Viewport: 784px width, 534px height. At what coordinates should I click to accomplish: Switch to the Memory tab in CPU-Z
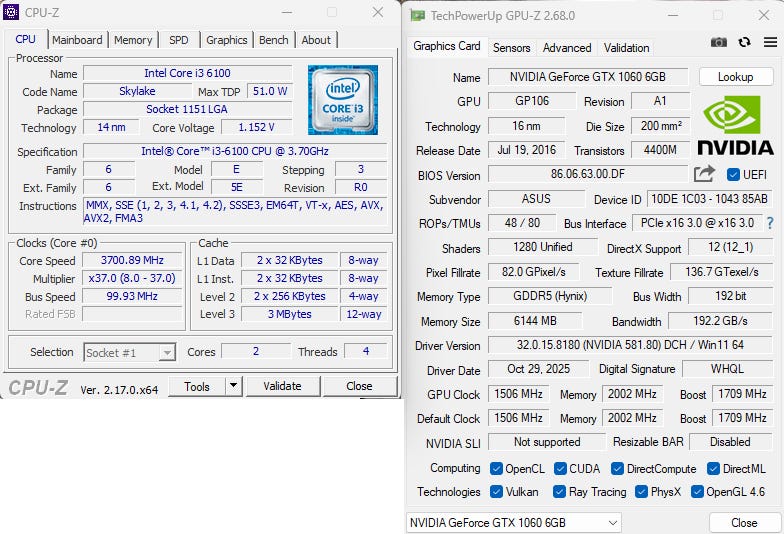(133, 40)
